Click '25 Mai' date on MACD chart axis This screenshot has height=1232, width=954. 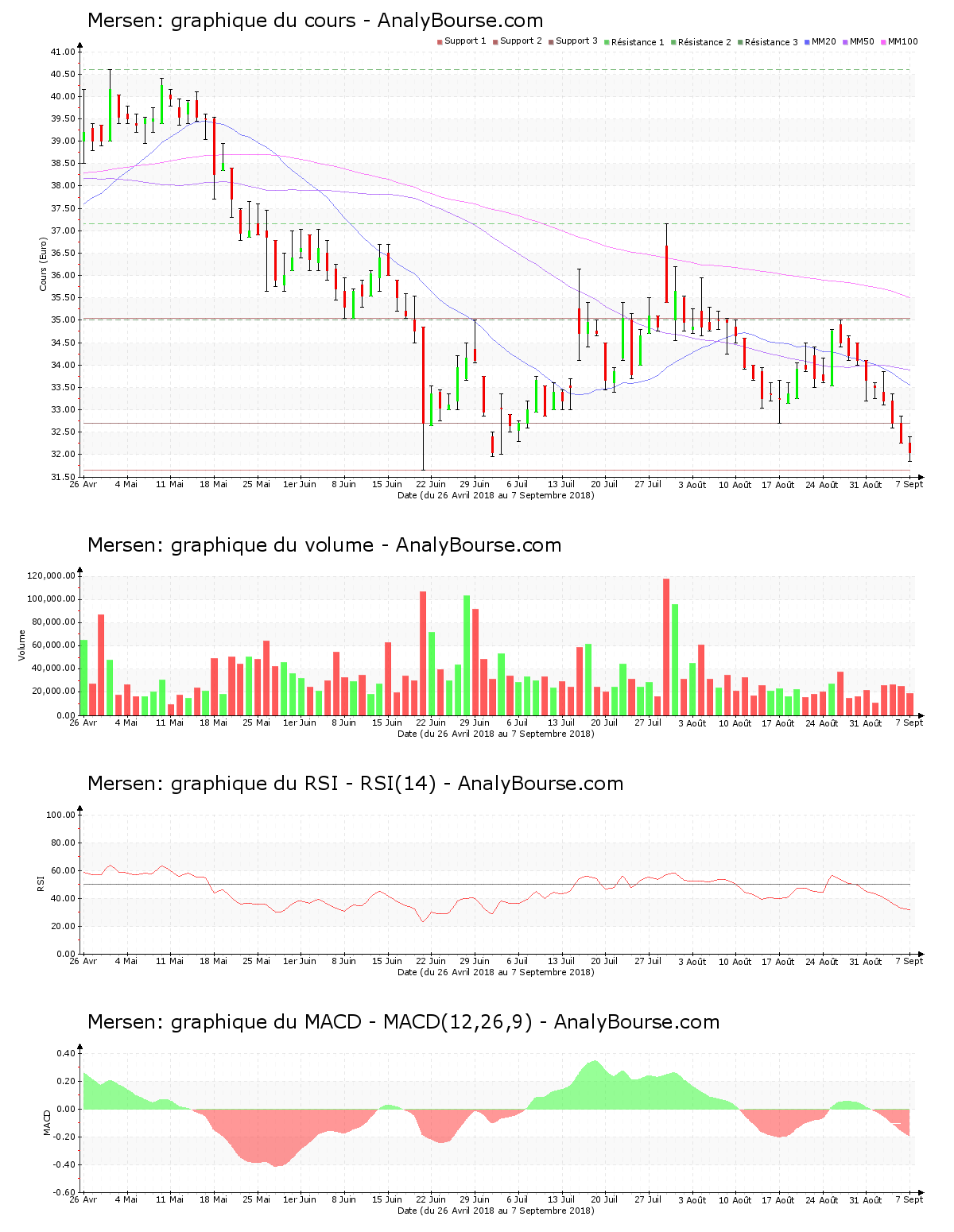(256, 1199)
